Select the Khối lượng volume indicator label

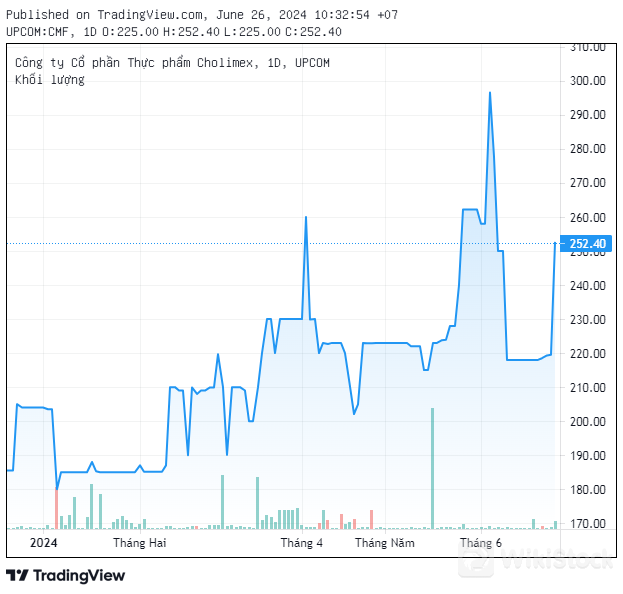point(50,80)
